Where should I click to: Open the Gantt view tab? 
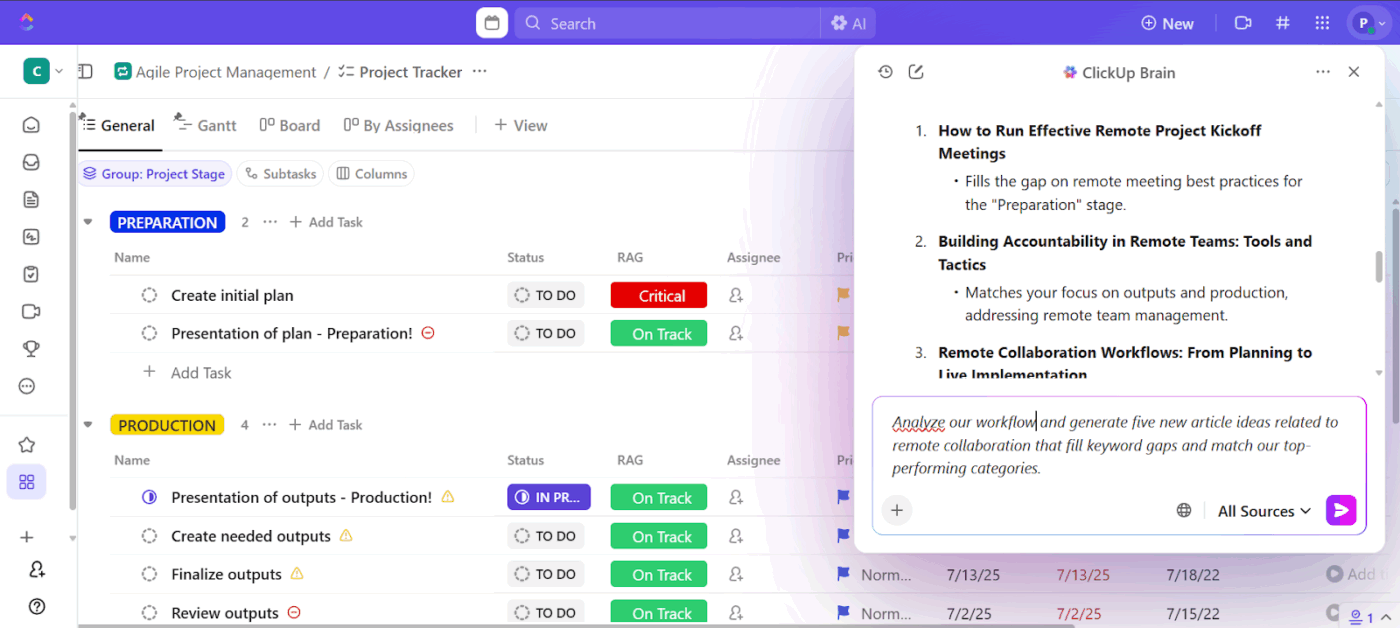[205, 125]
